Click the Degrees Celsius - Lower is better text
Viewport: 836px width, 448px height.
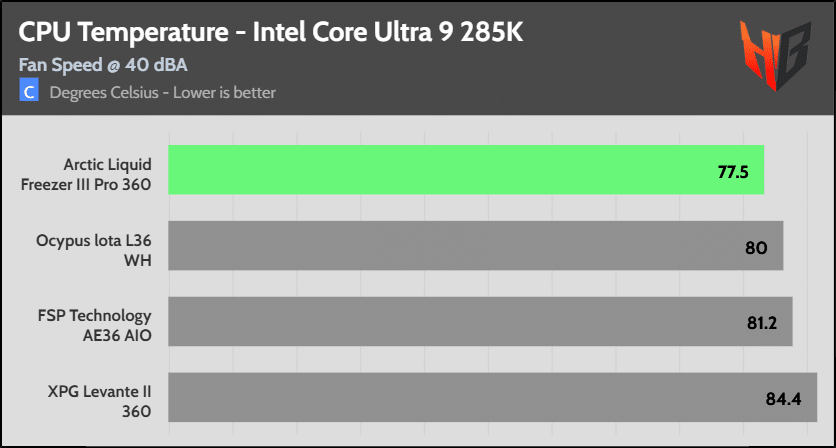(x=163, y=92)
